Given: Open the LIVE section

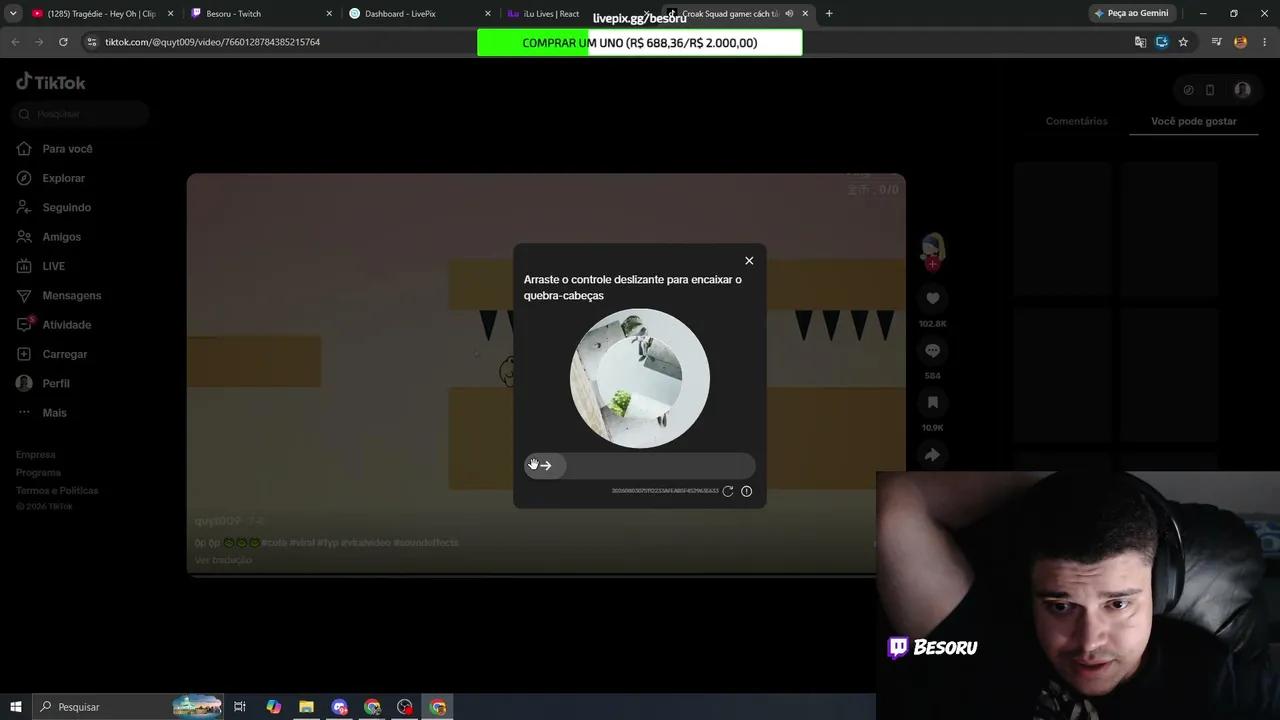Looking at the screenshot, I should pyautogui.click(x=41, y=266).
